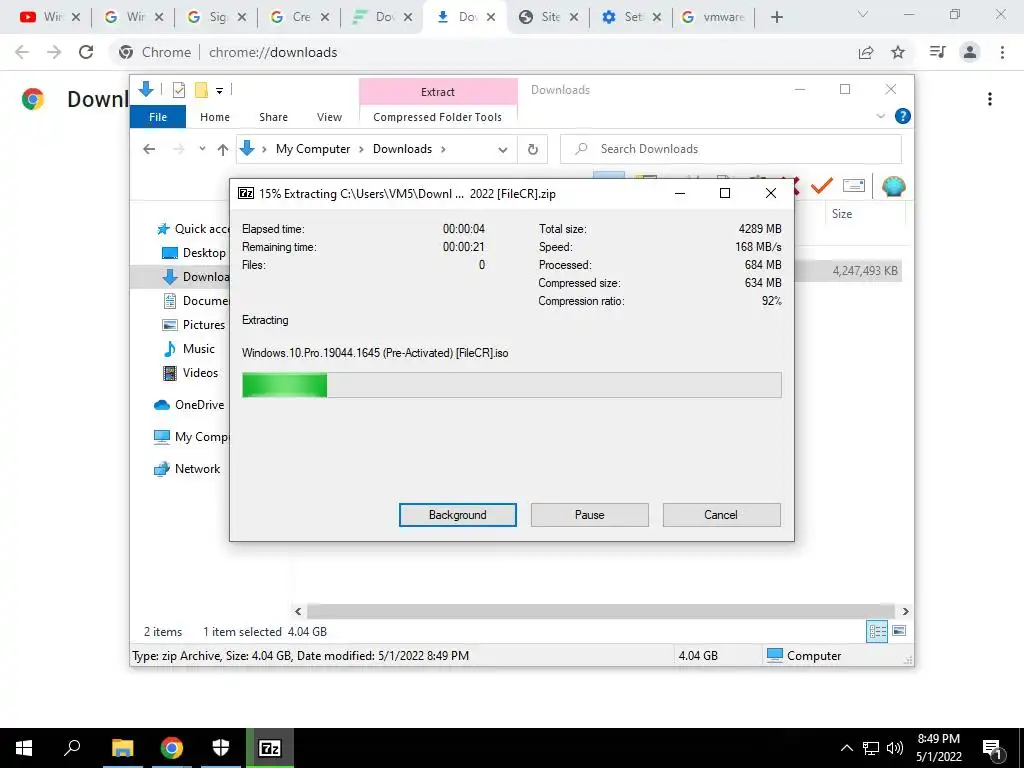Open Desktop in navigation pane
This screenshot has height=768, width=1024.
tap(193, 253)
